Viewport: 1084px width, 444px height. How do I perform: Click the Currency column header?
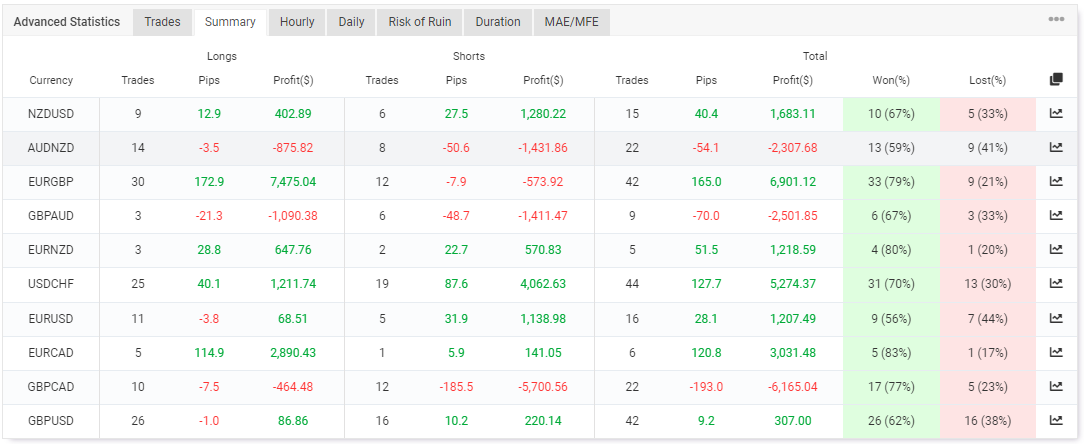tap(51, 80)
